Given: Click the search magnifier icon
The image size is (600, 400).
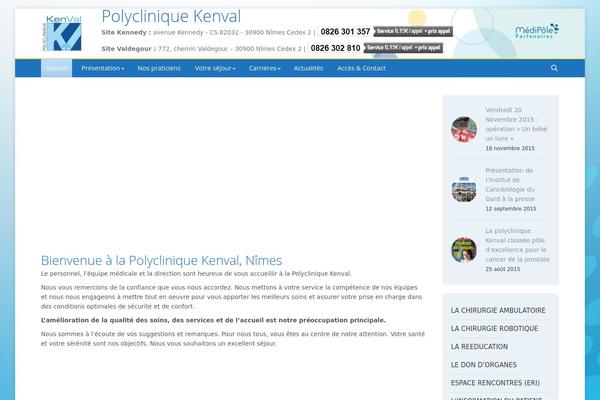Looking at the screenshot, I should tap(554, 68).
